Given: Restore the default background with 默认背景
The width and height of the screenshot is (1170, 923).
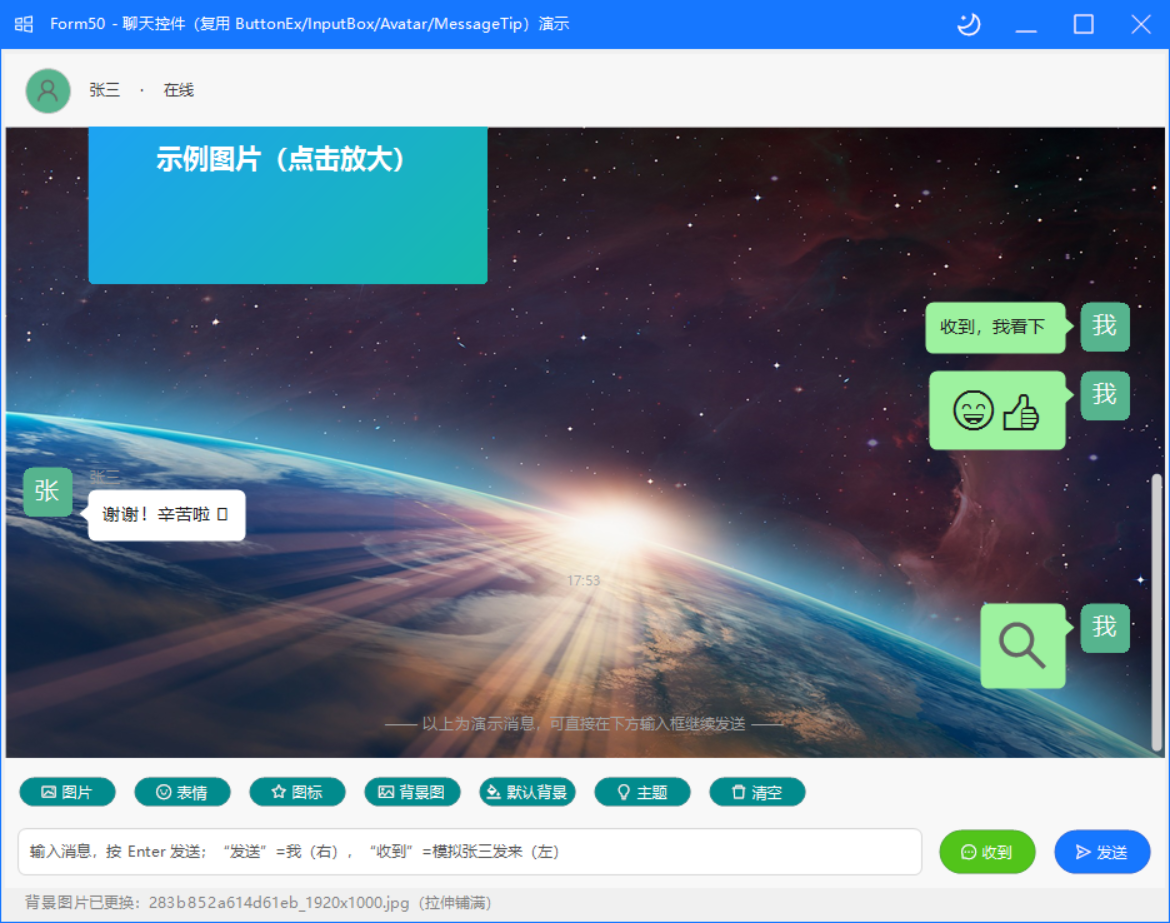Looking at the screenshot, I should 527,792.
